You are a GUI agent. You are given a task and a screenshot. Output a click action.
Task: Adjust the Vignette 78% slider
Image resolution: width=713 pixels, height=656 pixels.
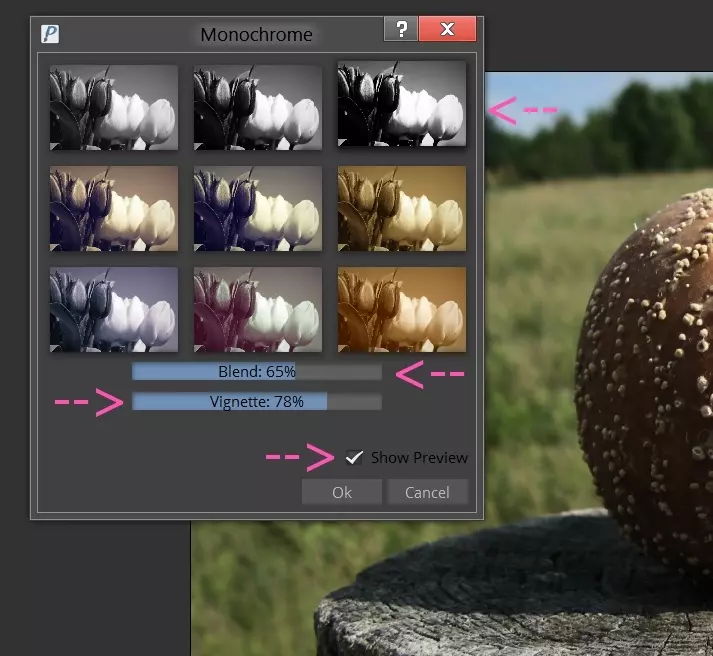click(x=256, y=401)
